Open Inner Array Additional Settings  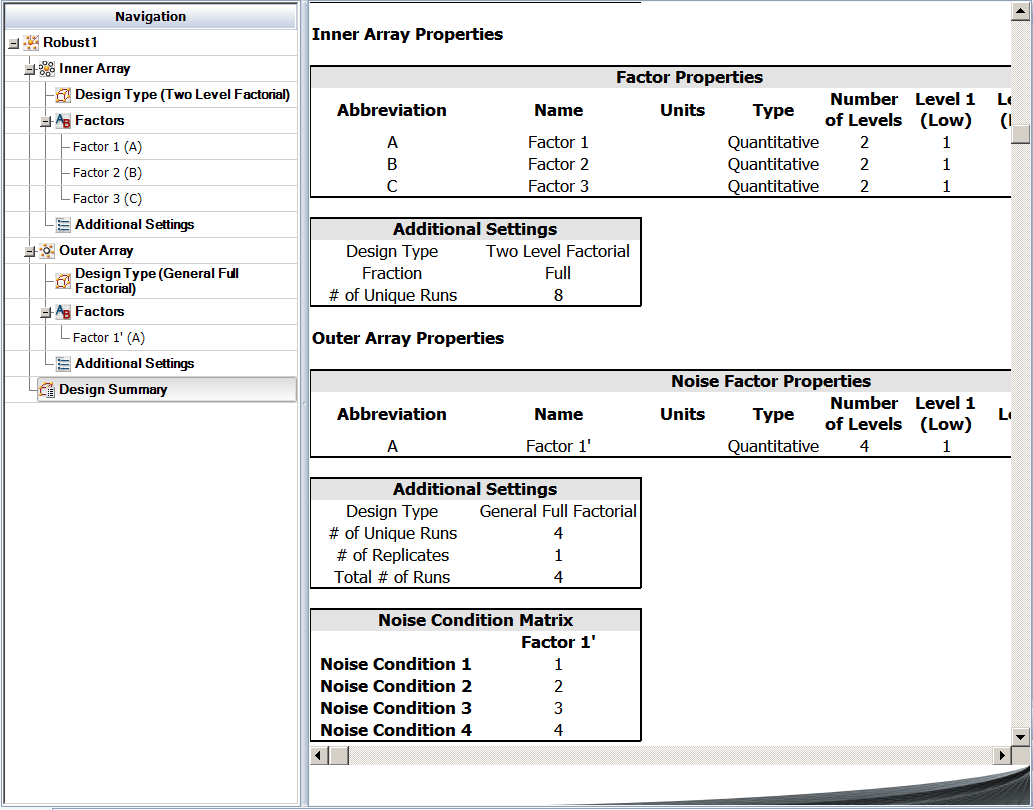click(x=134, y=225)
